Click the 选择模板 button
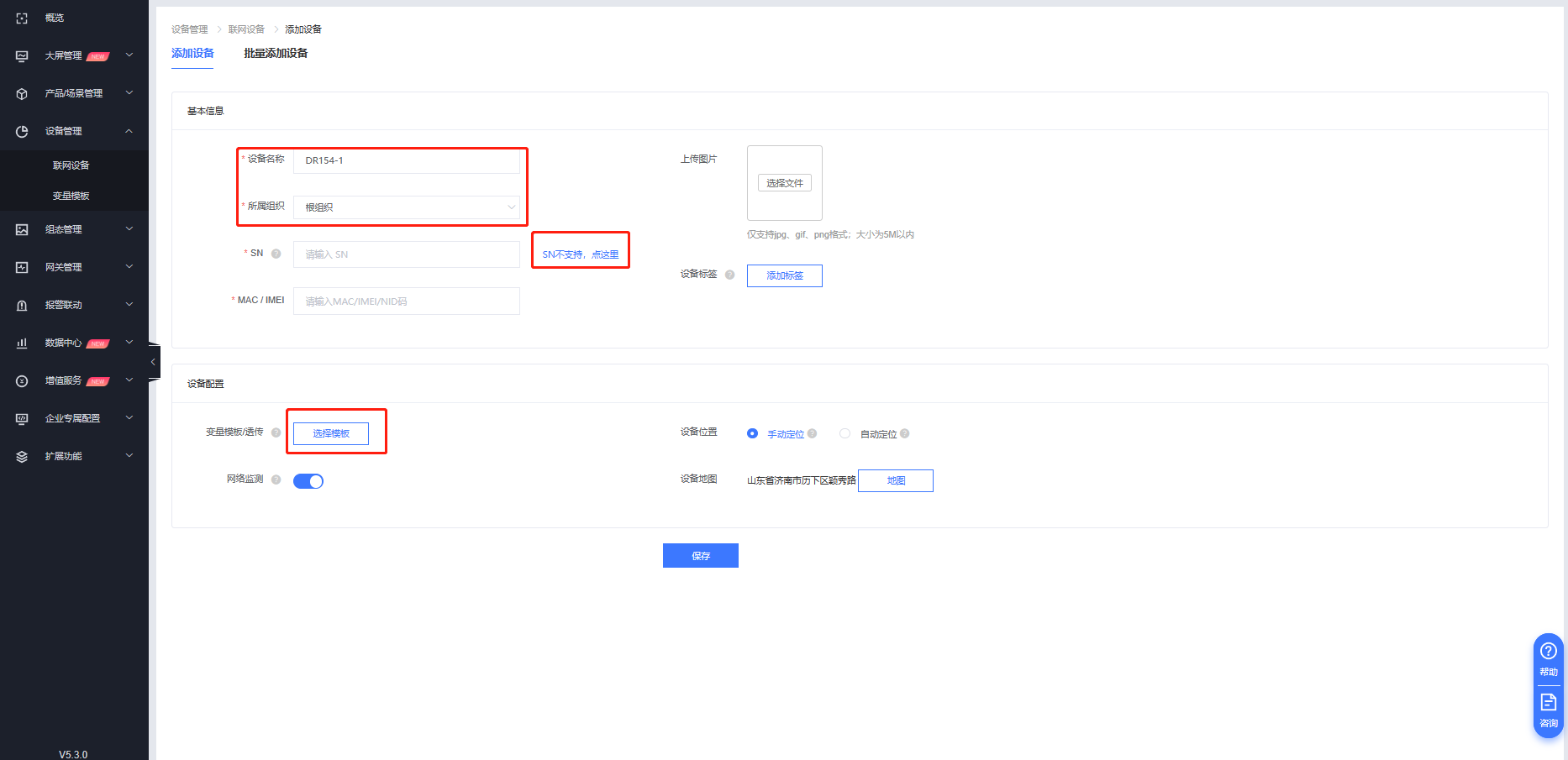Viewport: 1568px width, 760px height. 331,433
